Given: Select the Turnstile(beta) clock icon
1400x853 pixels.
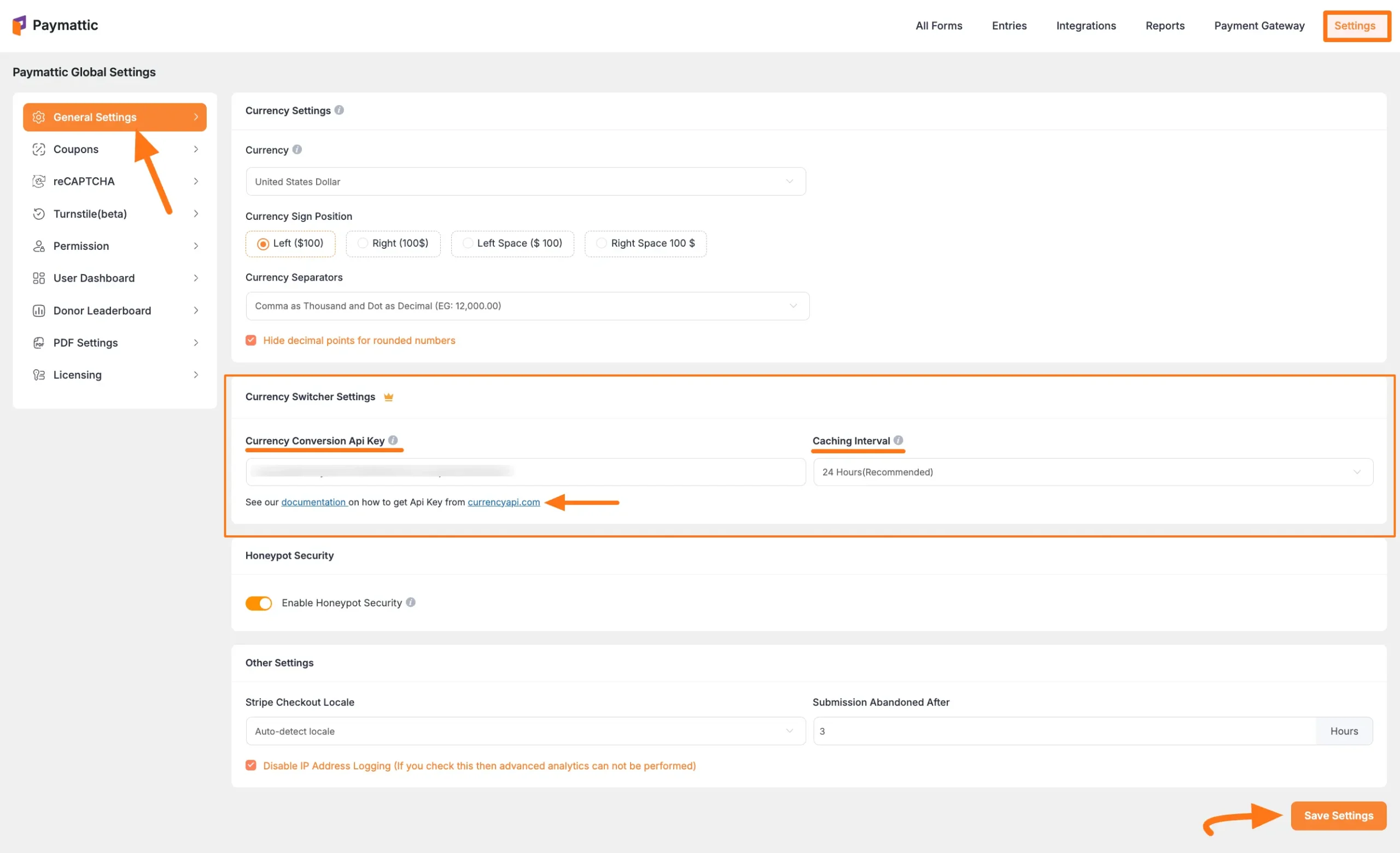Looking at the screenshot, I should pos(39,214).
